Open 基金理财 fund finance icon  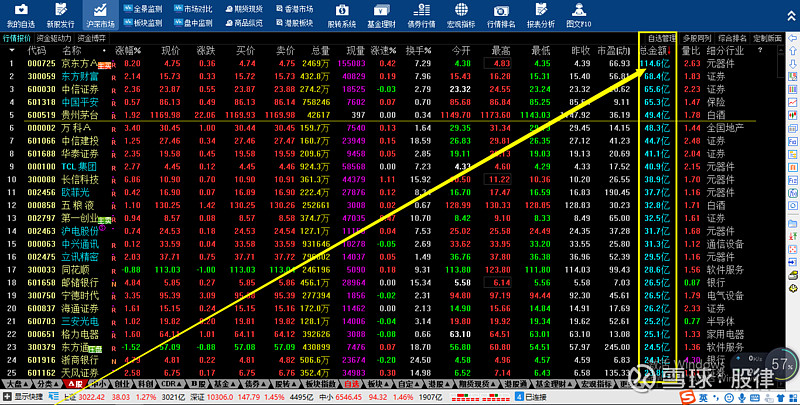pos(382,15)
